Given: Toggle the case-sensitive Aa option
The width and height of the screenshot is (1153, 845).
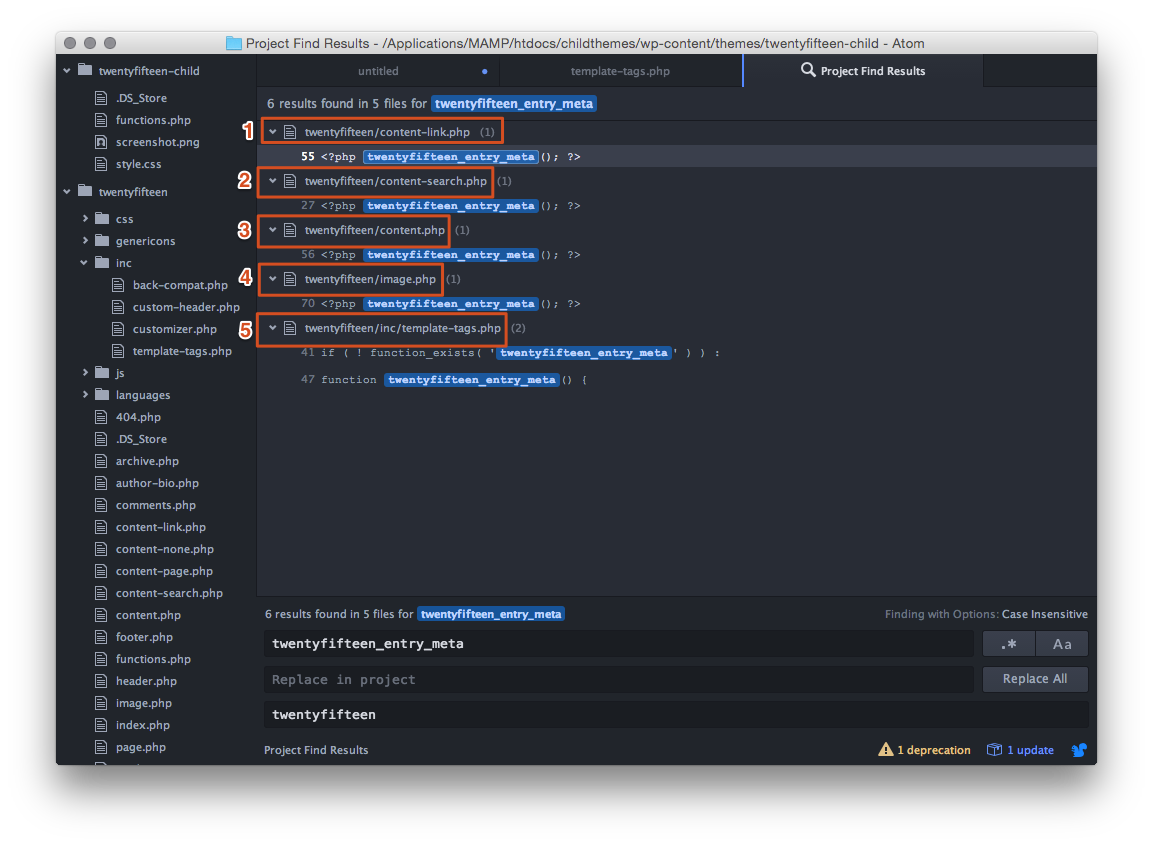Looking at the screenshot, I should 1062,644.
